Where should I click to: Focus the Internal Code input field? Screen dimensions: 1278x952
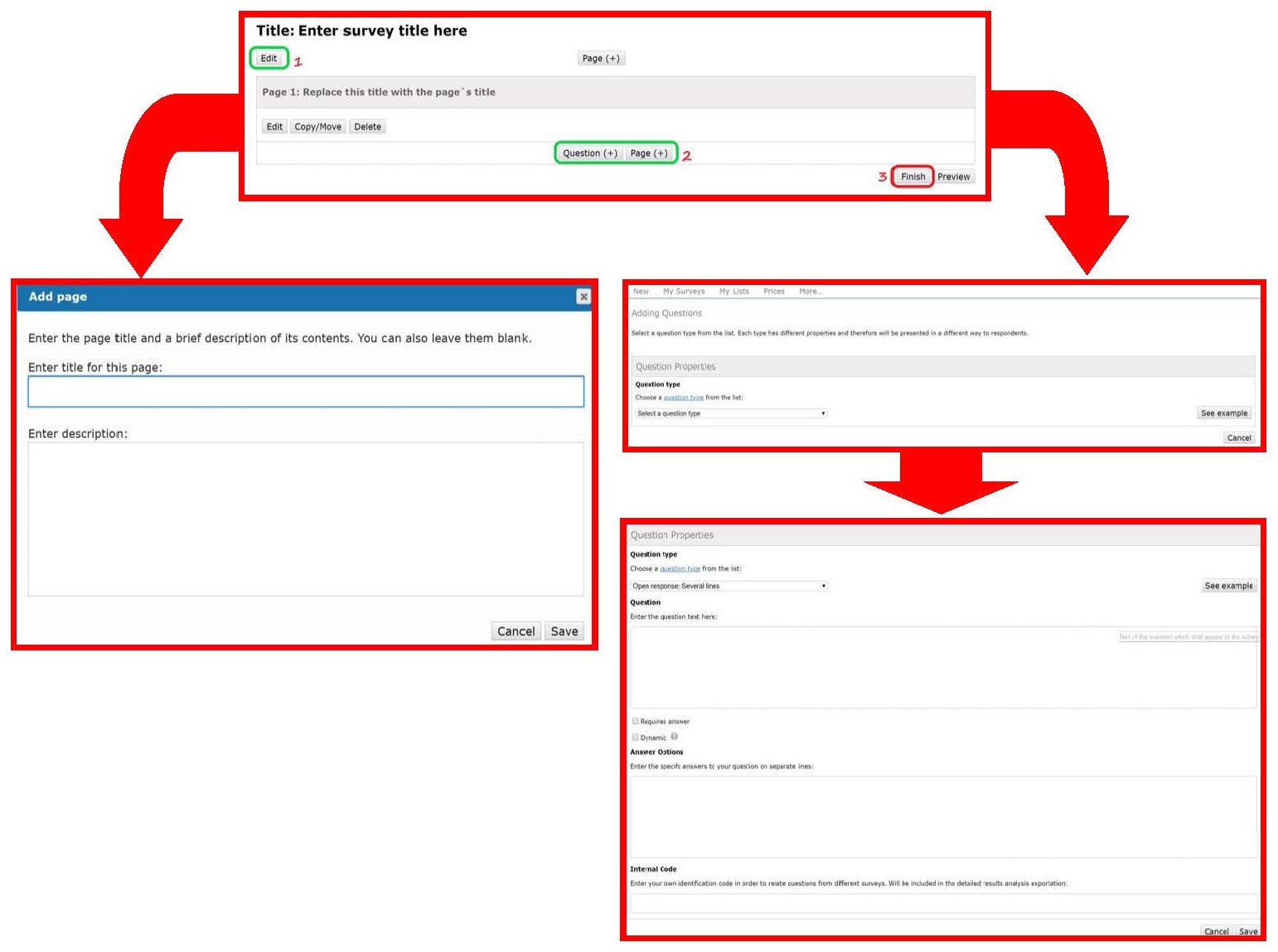coord(944,903)
